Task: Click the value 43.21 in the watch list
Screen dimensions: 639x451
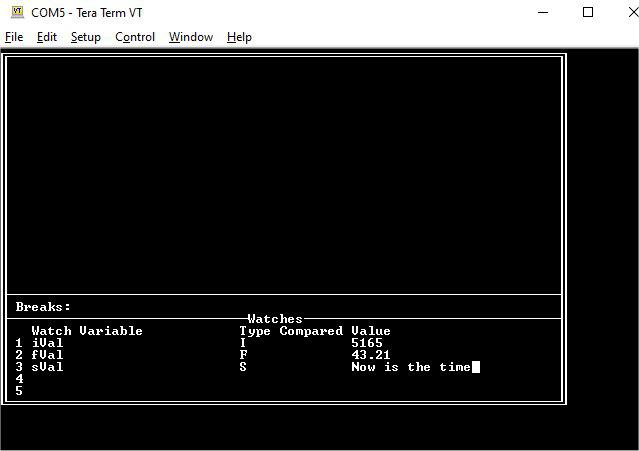Action: (x=371, y=355)
